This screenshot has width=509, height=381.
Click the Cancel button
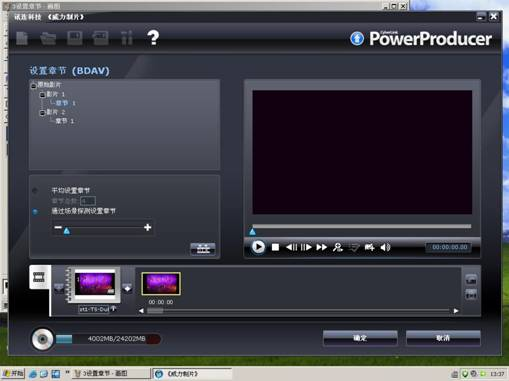[x=443, y=338]
